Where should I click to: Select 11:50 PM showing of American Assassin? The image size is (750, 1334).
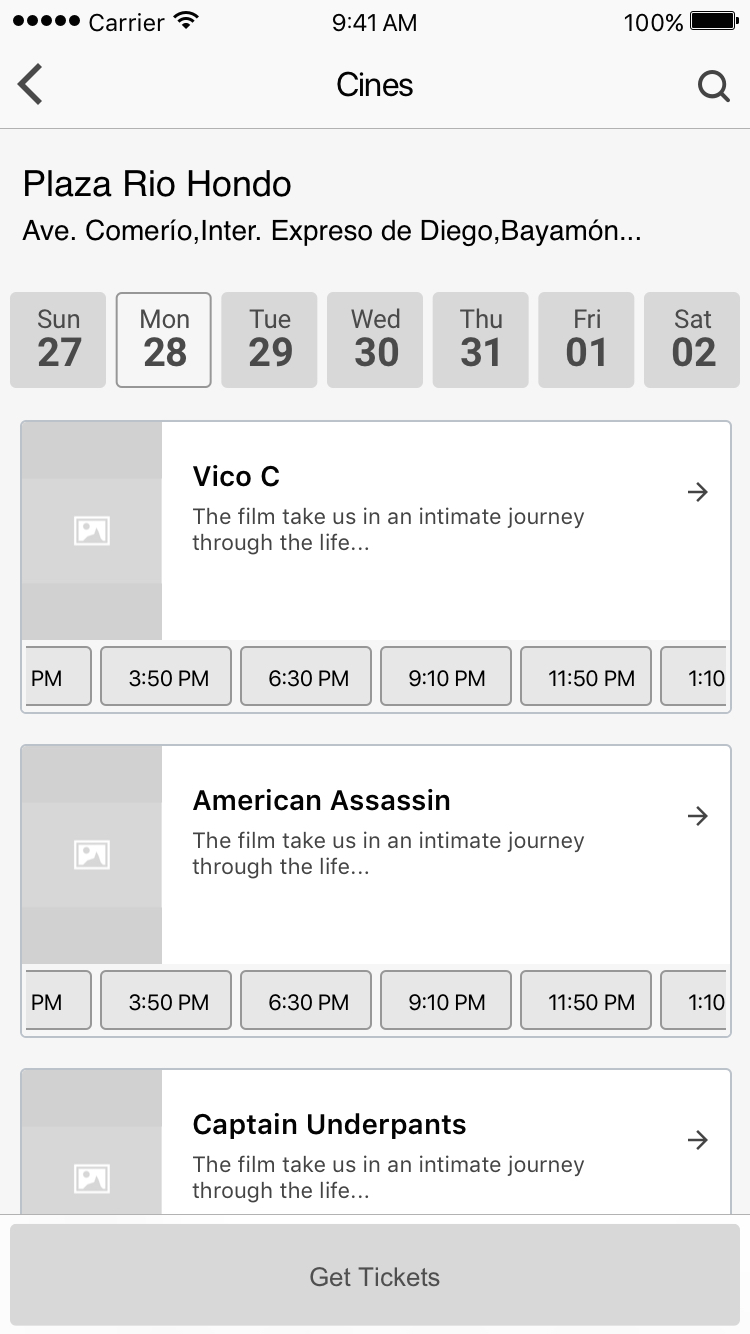pyautogui.click(x=585, y=1000)
